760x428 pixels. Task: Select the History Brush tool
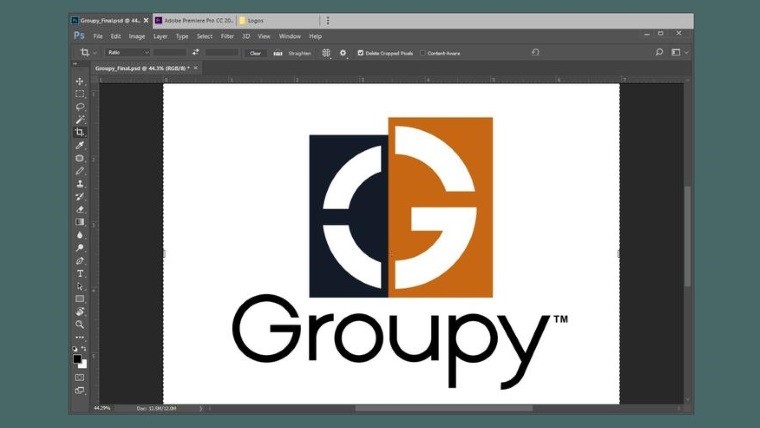(x=80, y=196)
